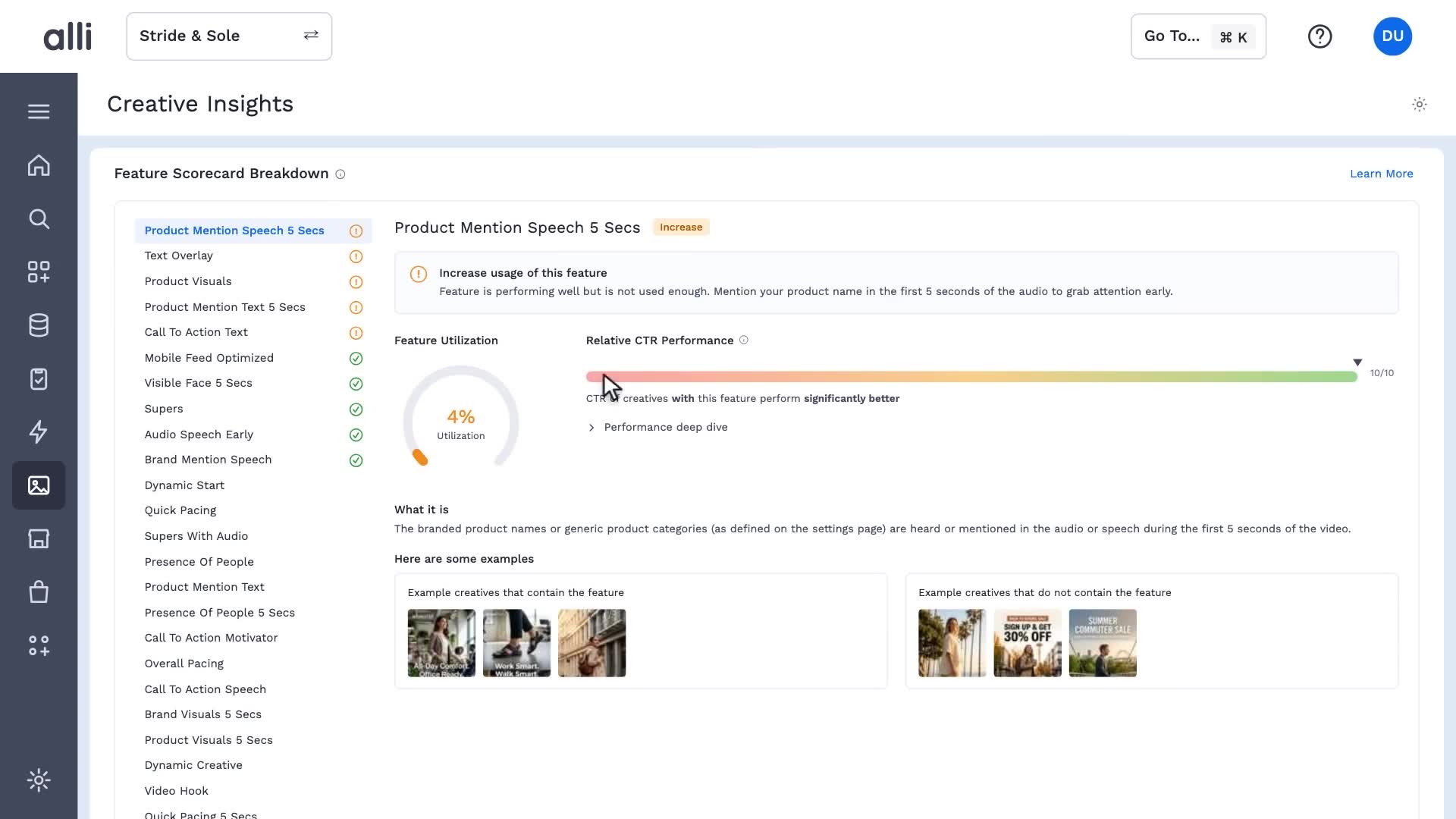The width and height of the screenshot is (1456, 819).
Task: Open the storefront sidebar icon
Action: point(39,538)
